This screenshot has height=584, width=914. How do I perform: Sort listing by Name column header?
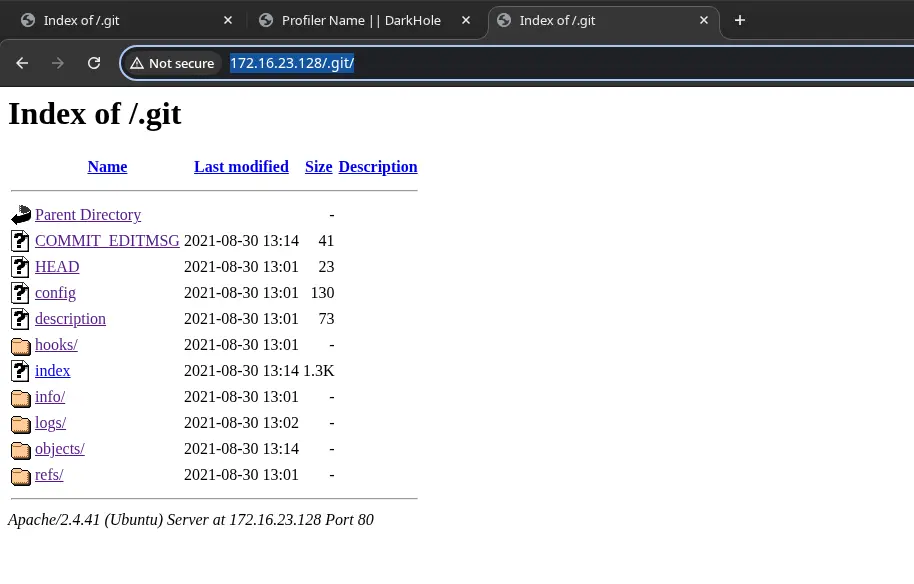pyautogui.click(x=107, y=167)
